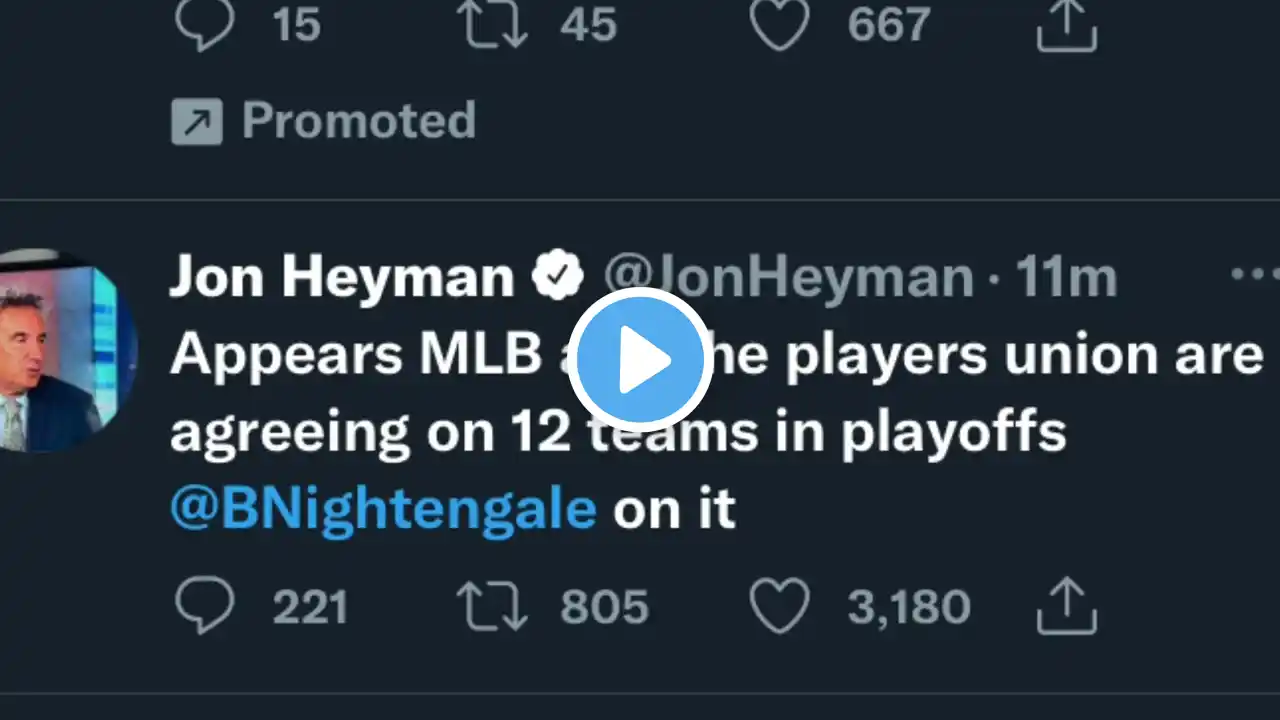Click the 805 retweet count
Screen dimensions: 1280x720
point(604,607)
